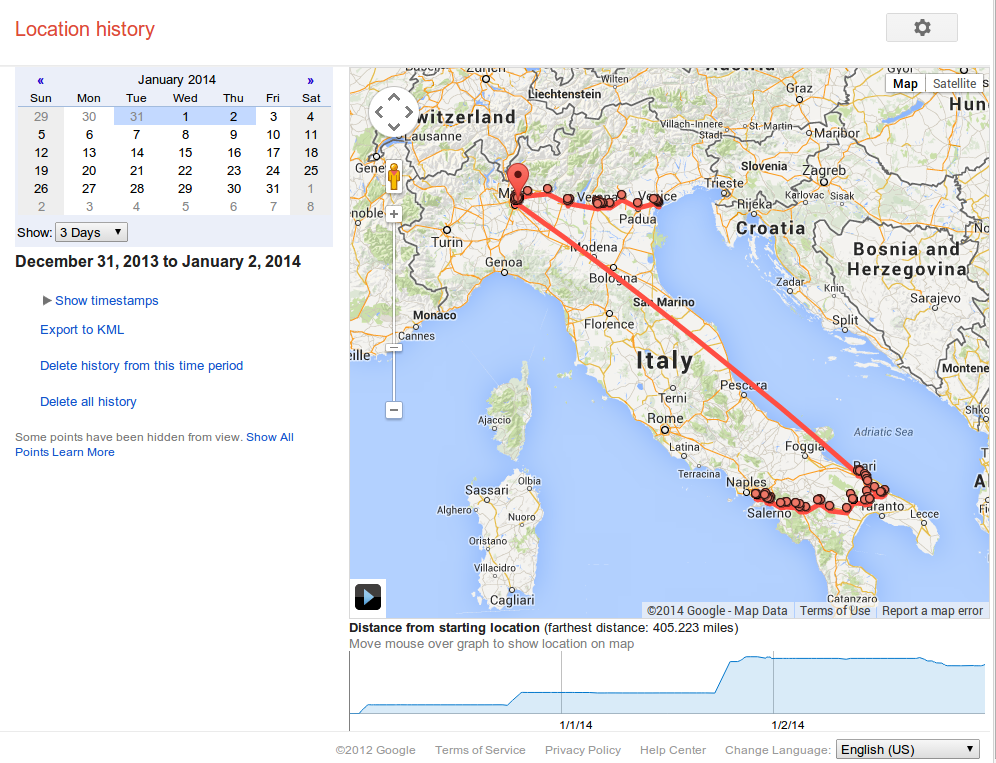This screenshot has width=996, height=763.
Task: Click the Bari location point on map
Action: coord(859,470)
